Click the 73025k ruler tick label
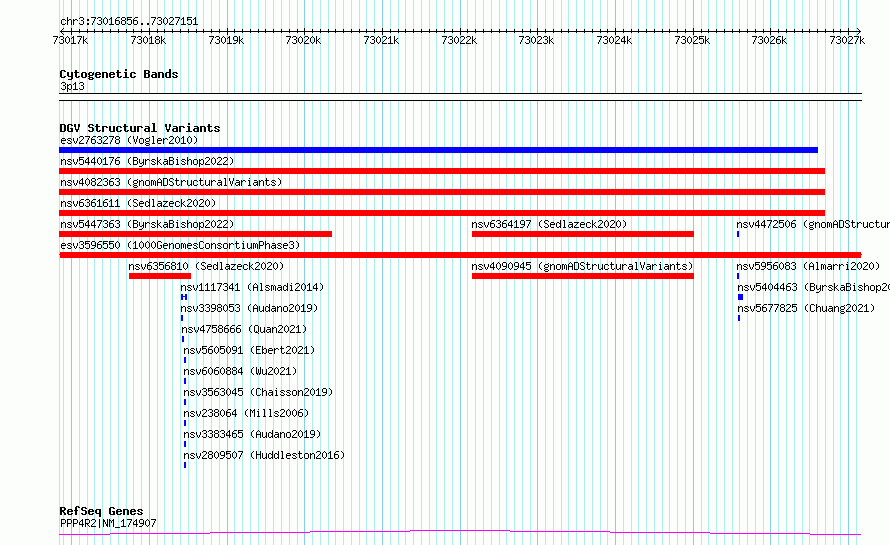This screenshot has height=545, width=890. click(691, 40)
